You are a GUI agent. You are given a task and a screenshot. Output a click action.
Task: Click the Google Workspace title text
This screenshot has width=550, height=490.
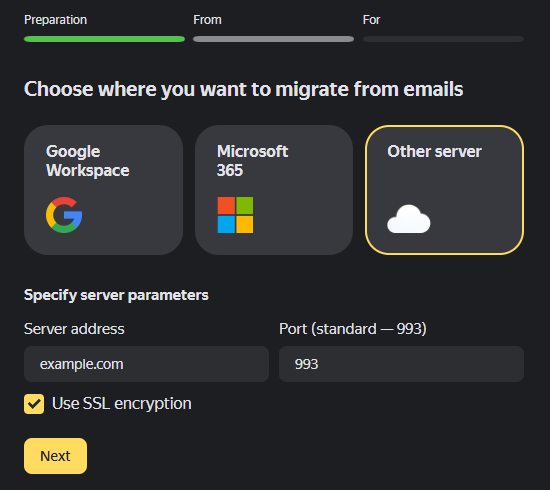pos(88,161)
